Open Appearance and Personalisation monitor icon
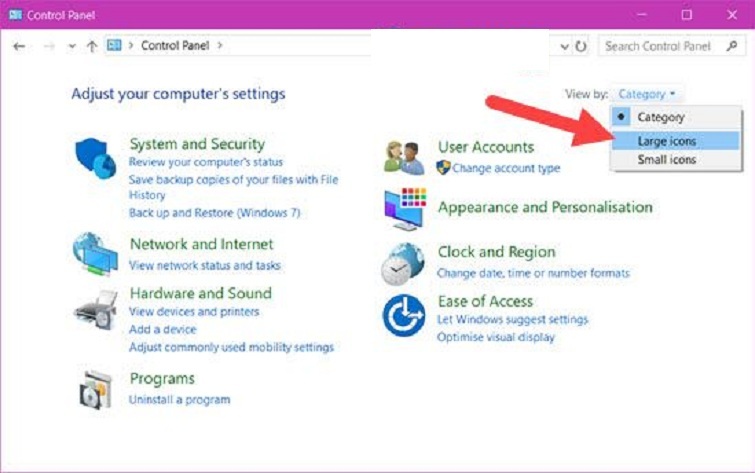This screenshot has height=473, width=755. (x=405, y=209)
